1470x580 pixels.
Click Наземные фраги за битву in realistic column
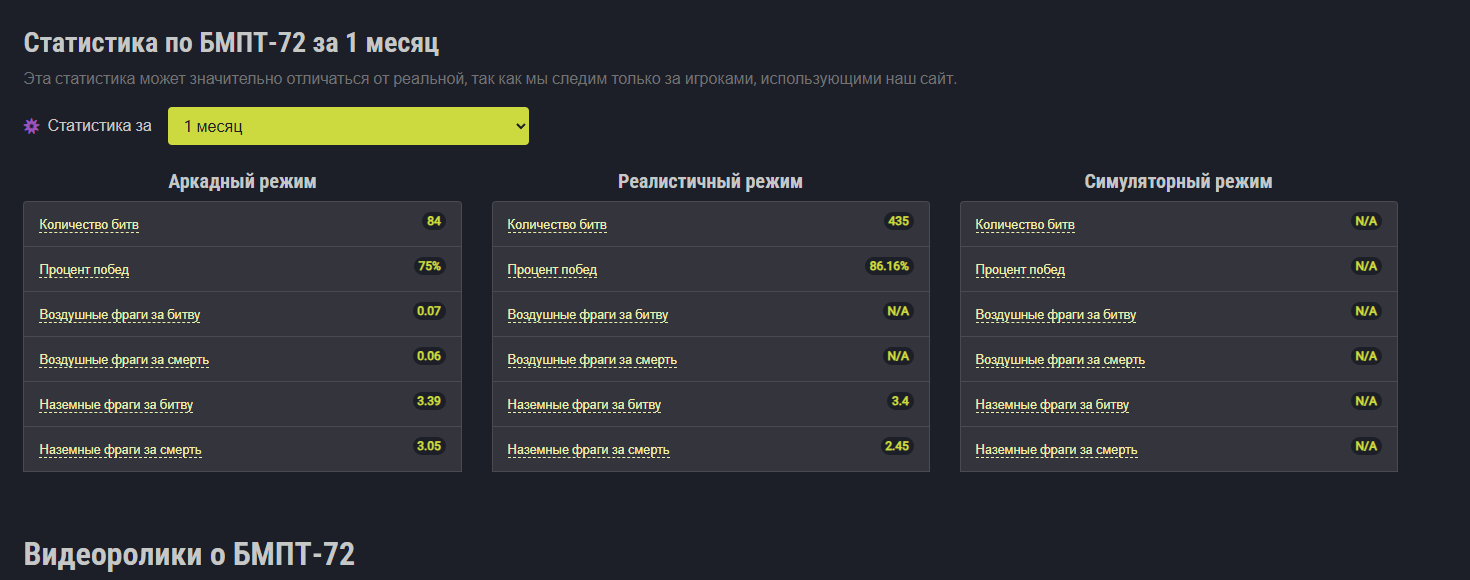tap(584, 405)
